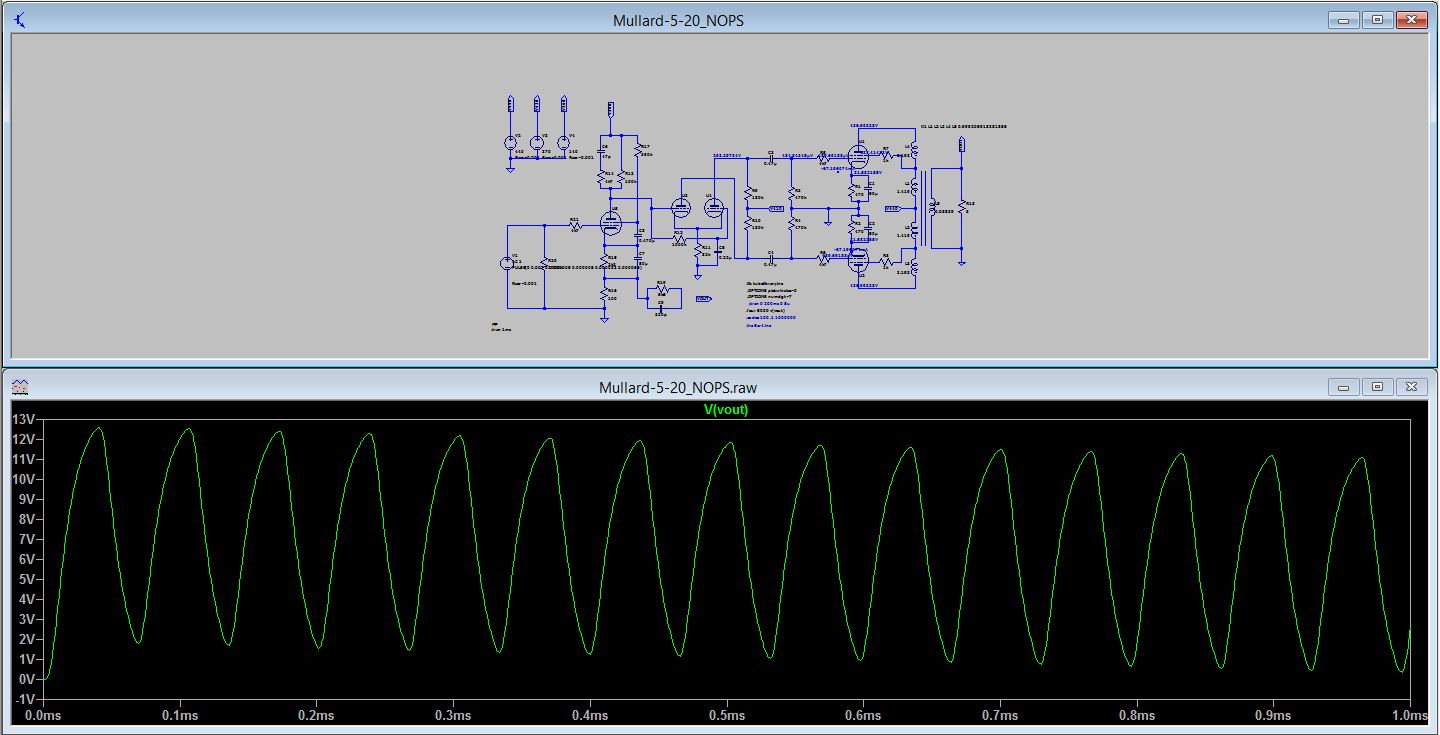
Task: Click the 0.5ms time axis label
Action: [x=726, y=716]
